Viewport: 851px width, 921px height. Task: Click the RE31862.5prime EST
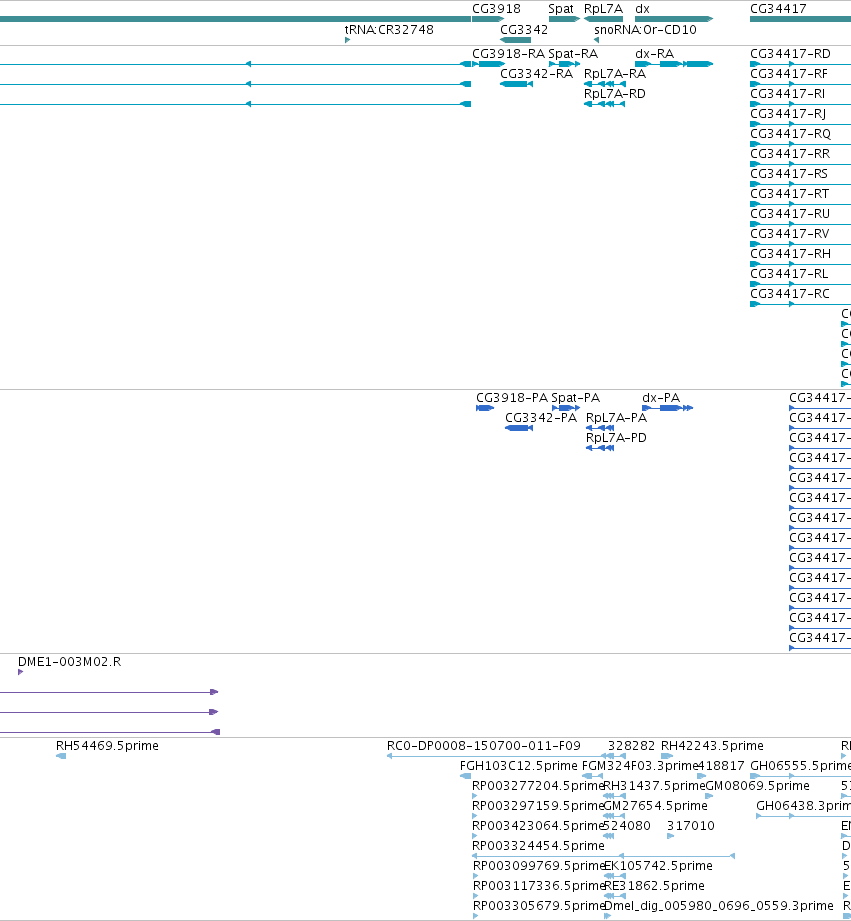tap(615, 896)
